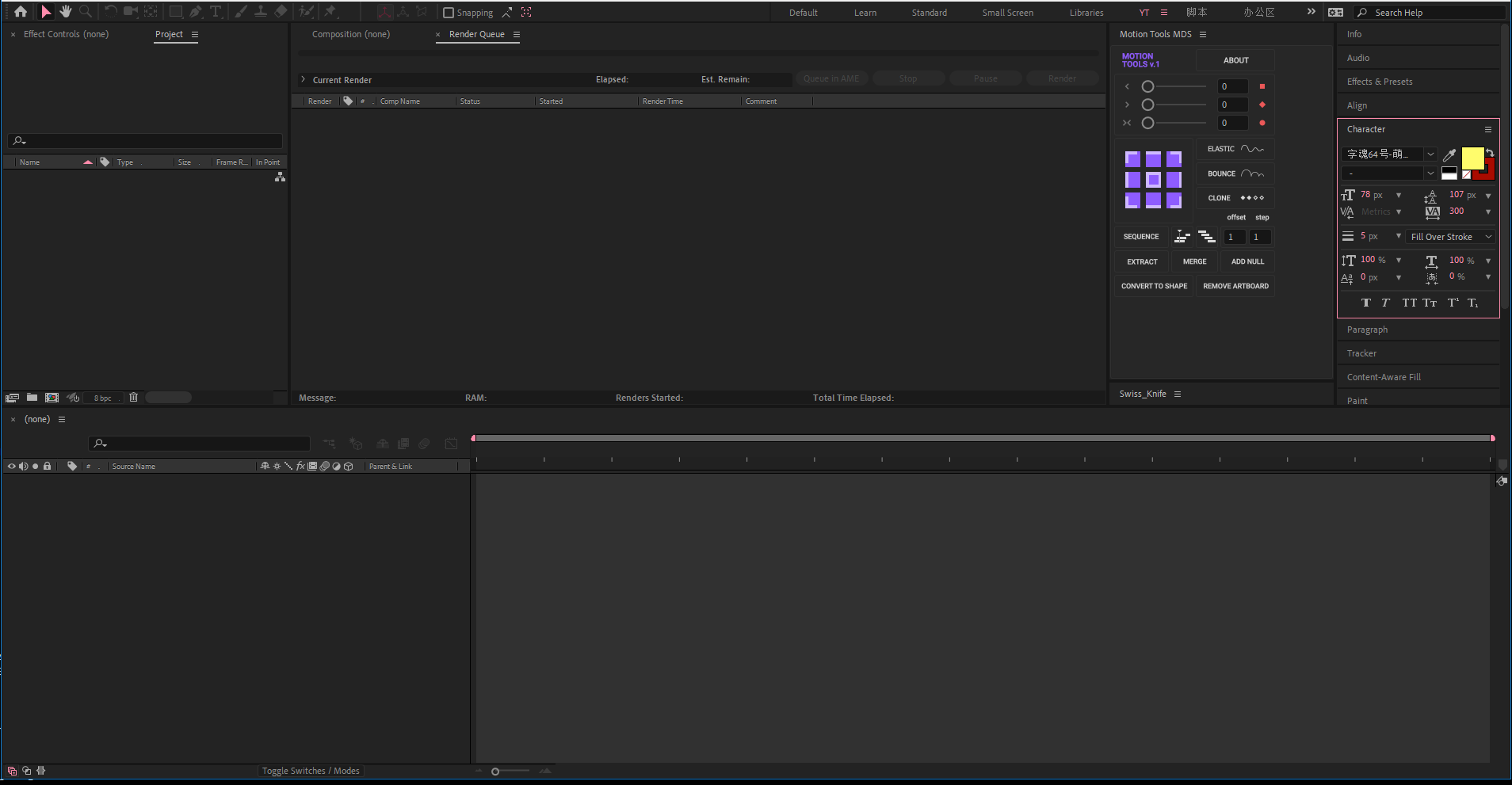Screen dimensions: 1512x785
Task: Select the Puppet Pin tool
Action: [330, 12]
